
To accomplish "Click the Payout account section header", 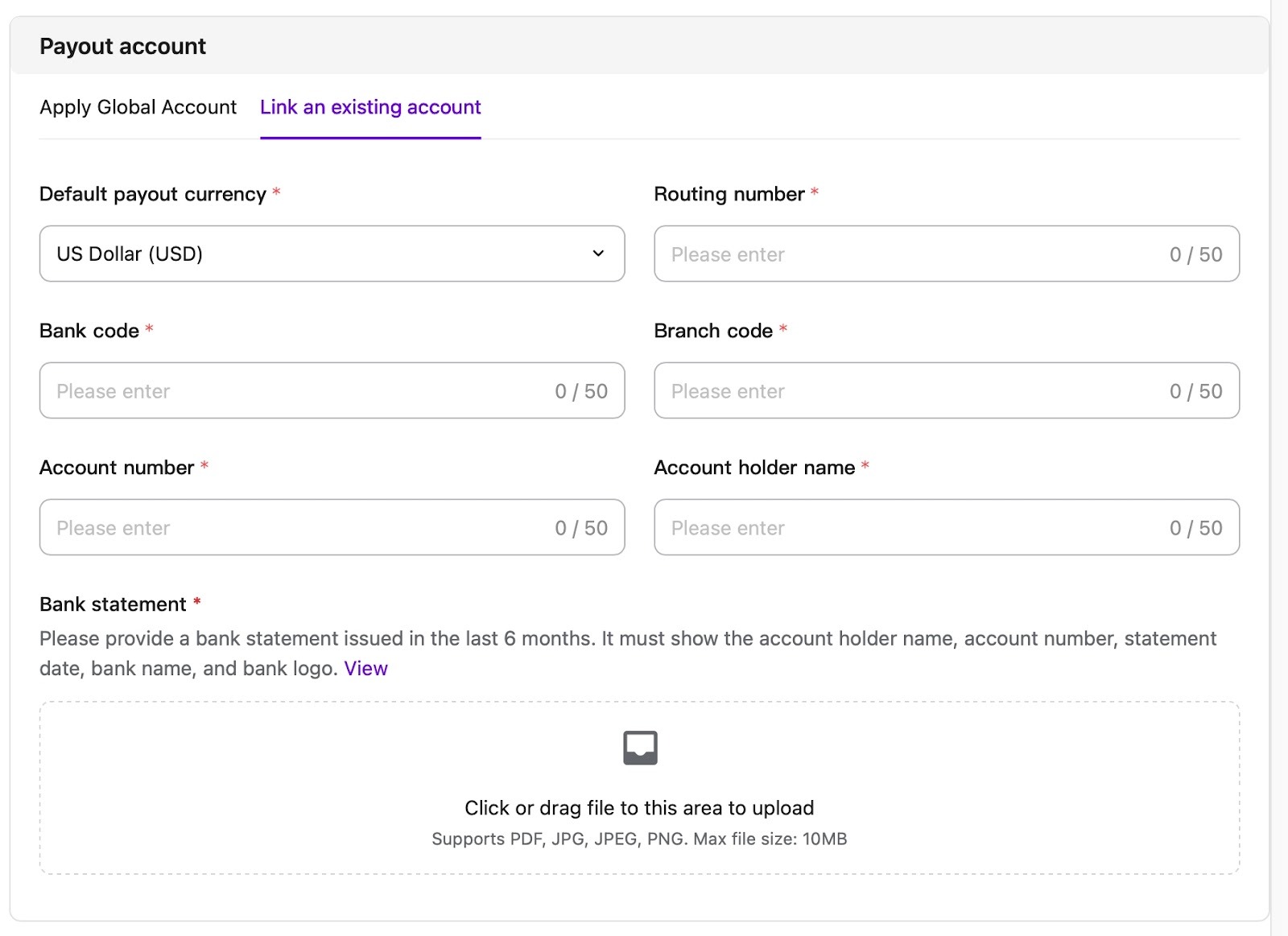I will (x=123, y=47).
